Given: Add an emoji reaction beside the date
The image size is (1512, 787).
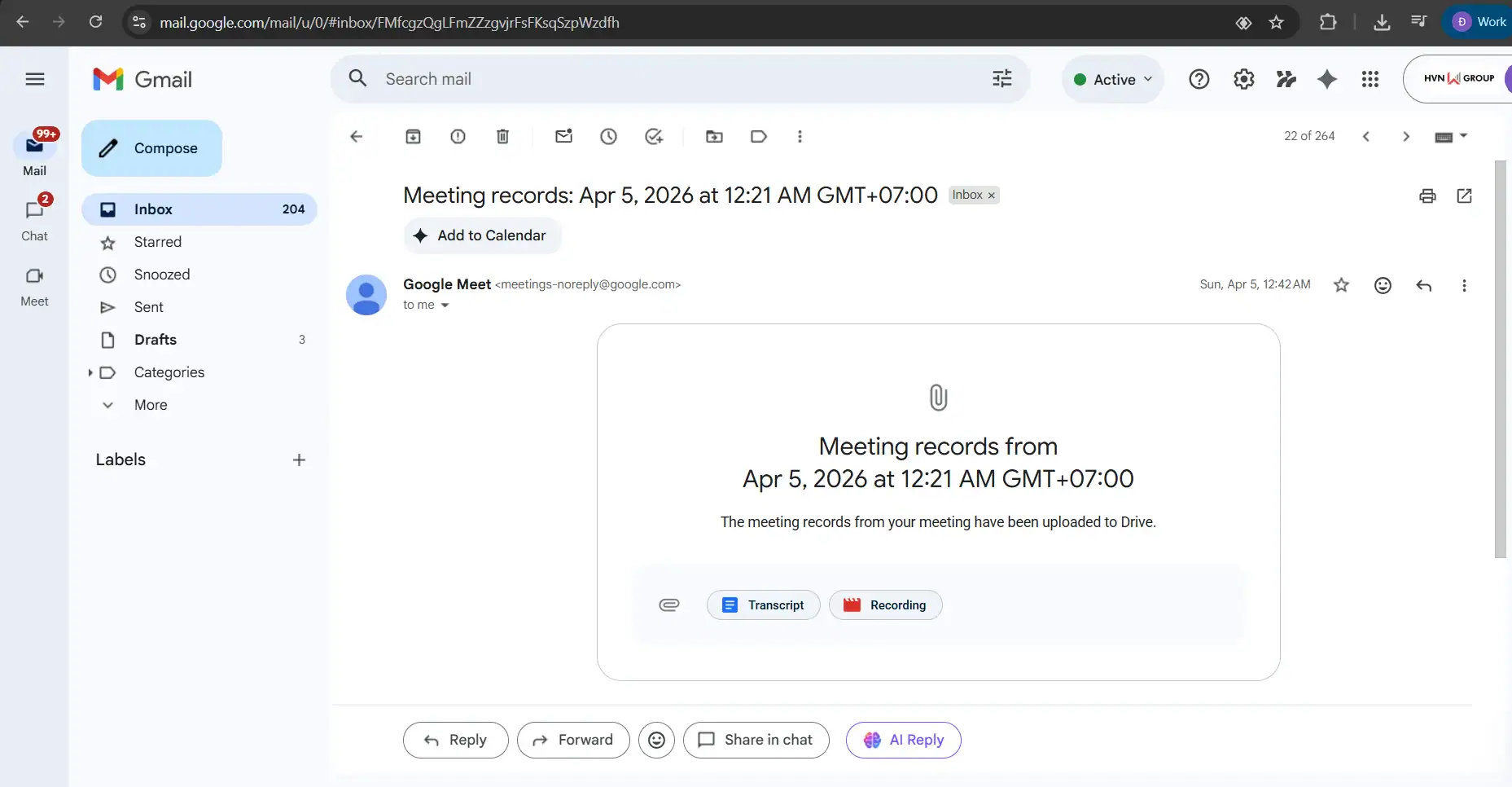Looking at the screenshot, I should [x=1383, y=285].
